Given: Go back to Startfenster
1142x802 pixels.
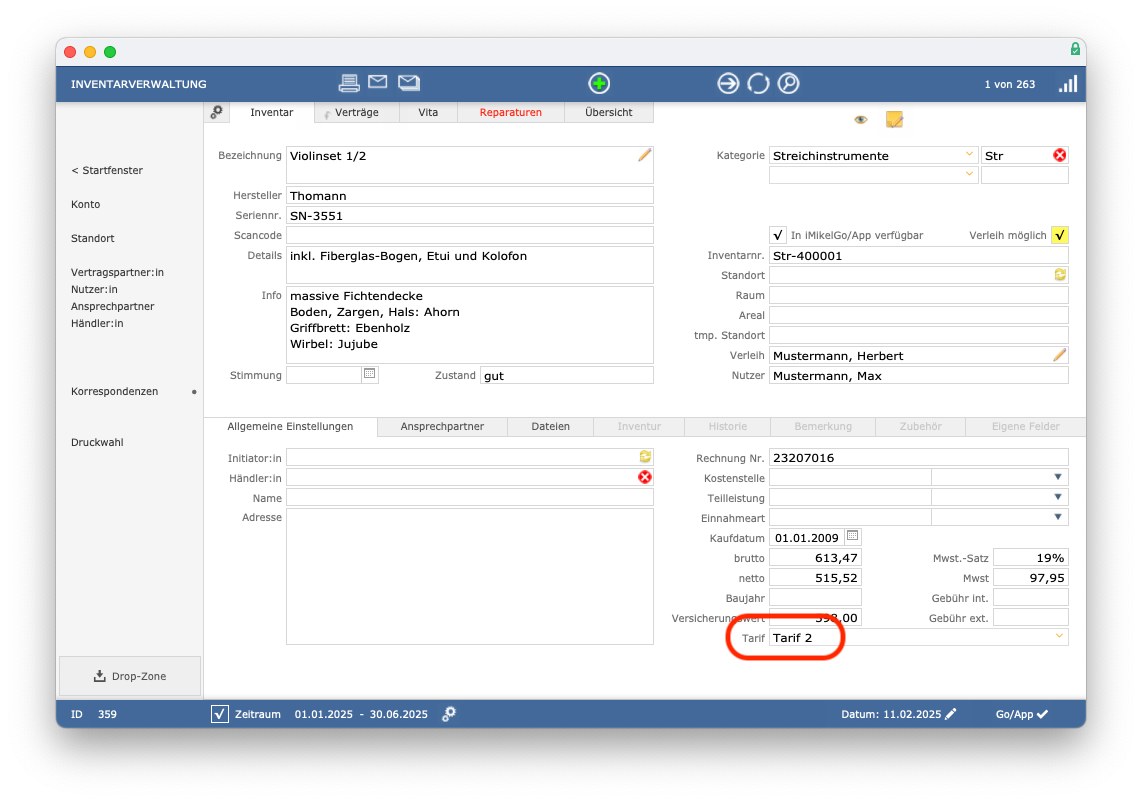Looking at the screenshot, I should 107,170.
